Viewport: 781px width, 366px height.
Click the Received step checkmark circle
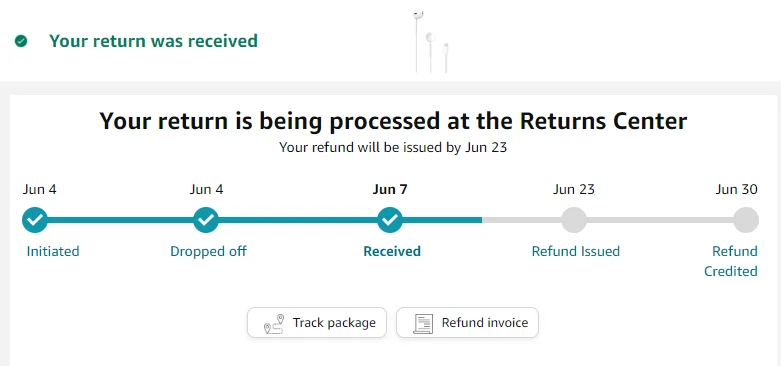(390, 220)
